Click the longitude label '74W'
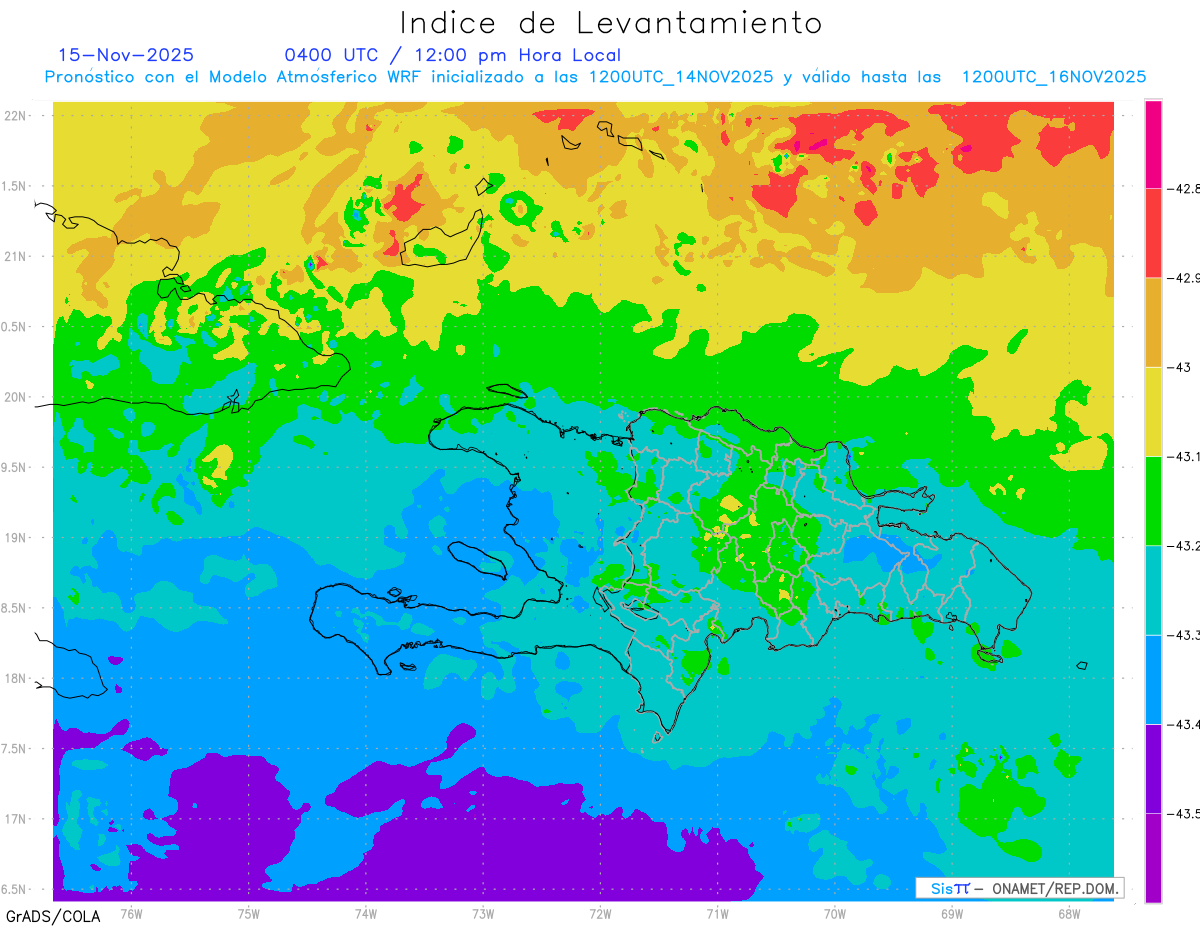This screenshot has width=1200, height=927. tap(366, 913)
